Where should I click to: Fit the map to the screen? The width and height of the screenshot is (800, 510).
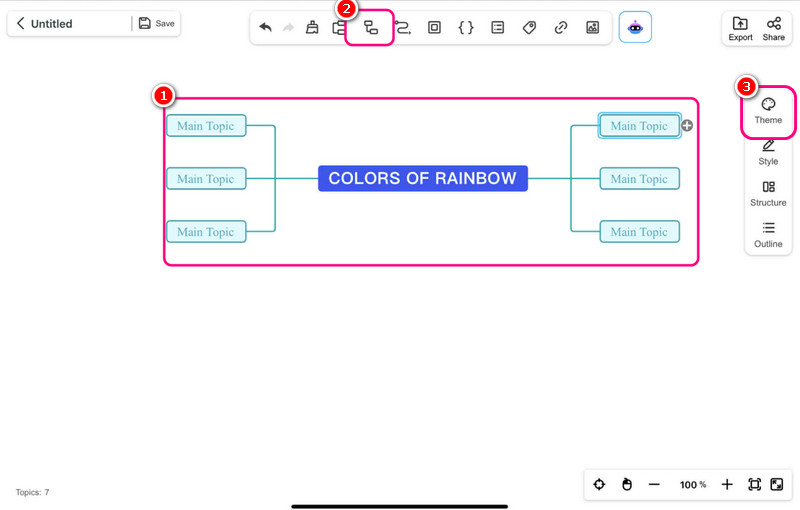(754, 484)
